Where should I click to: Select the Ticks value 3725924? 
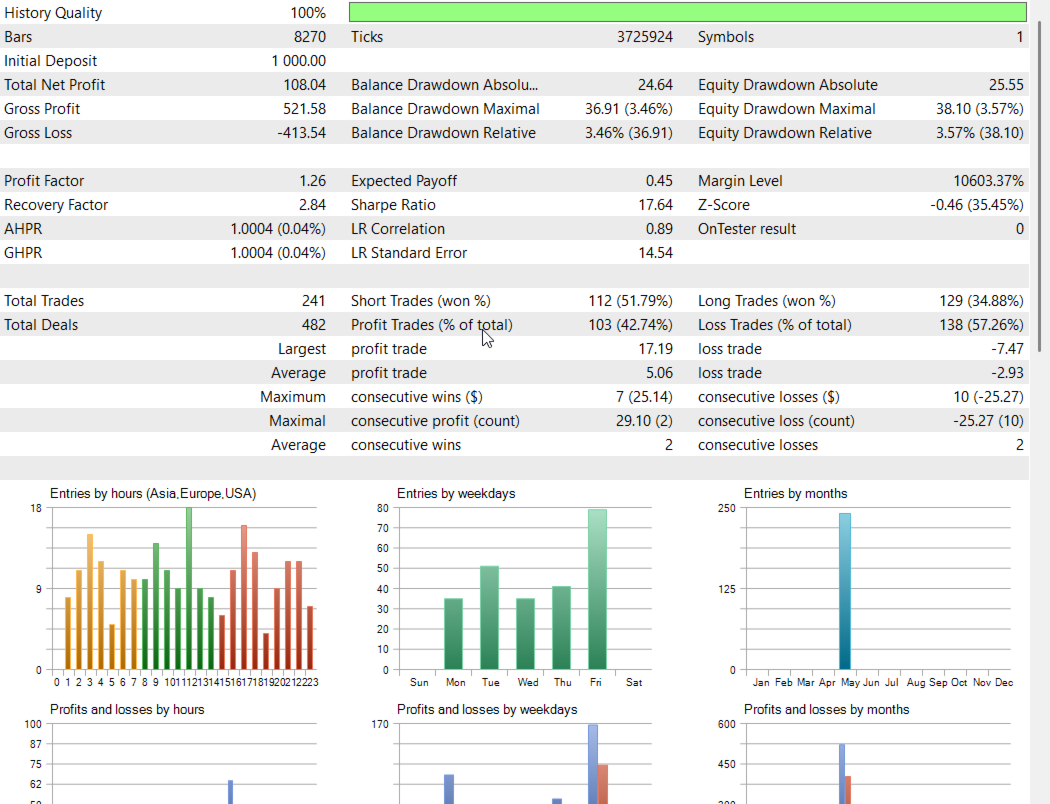(644, 37)
